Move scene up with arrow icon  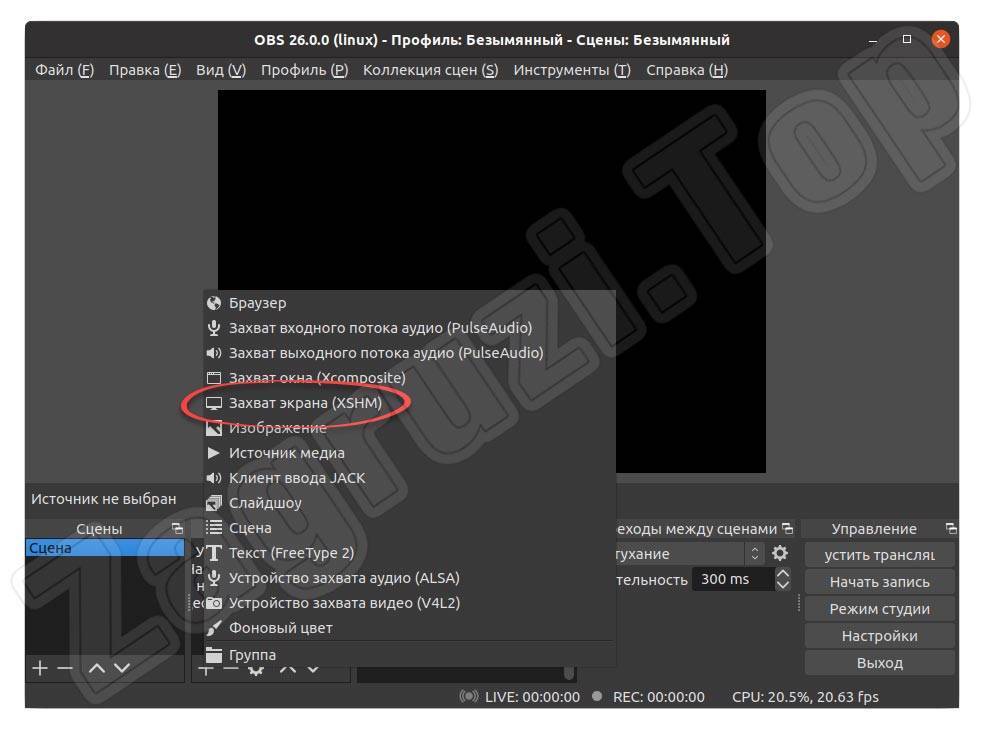[x=97, y=668]
